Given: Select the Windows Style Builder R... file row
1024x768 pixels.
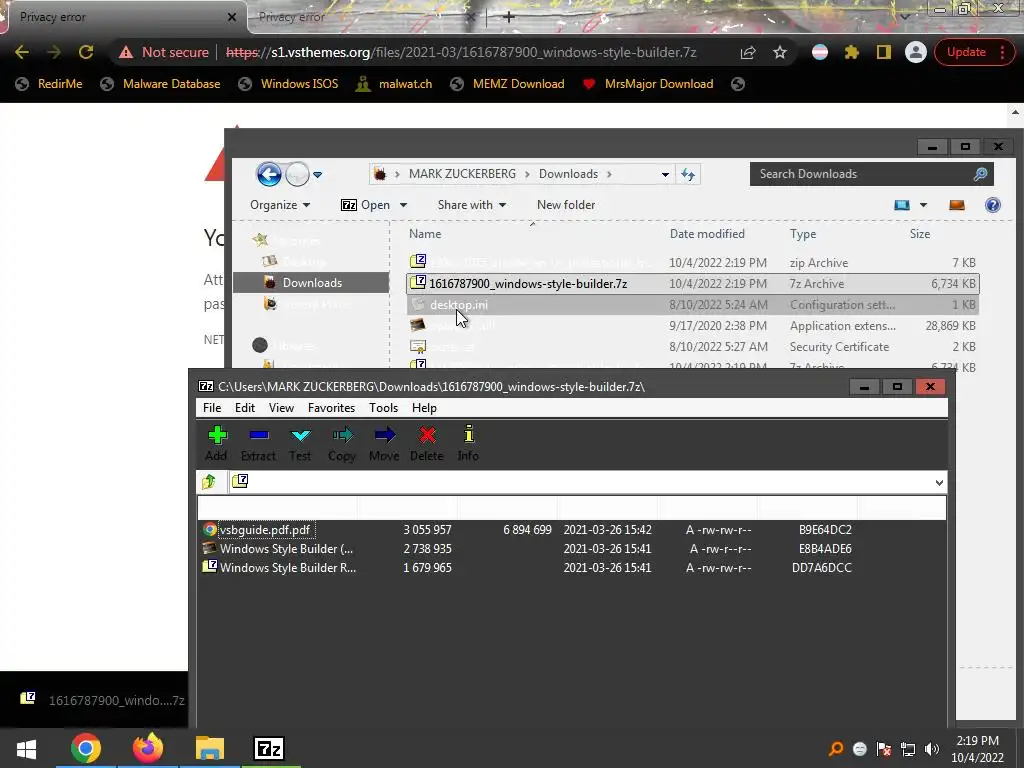Looking at the screenshot, I should pos(526,568).
